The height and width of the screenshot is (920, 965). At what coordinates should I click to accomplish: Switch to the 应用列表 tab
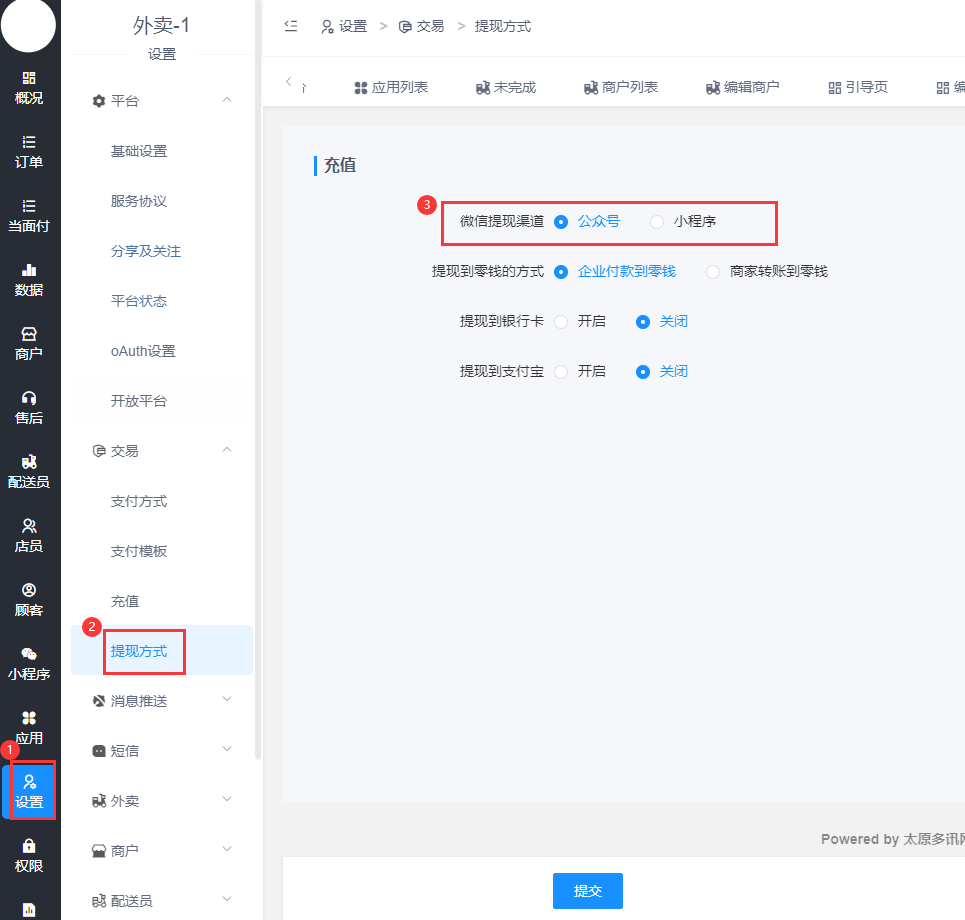tap(391, 87)
